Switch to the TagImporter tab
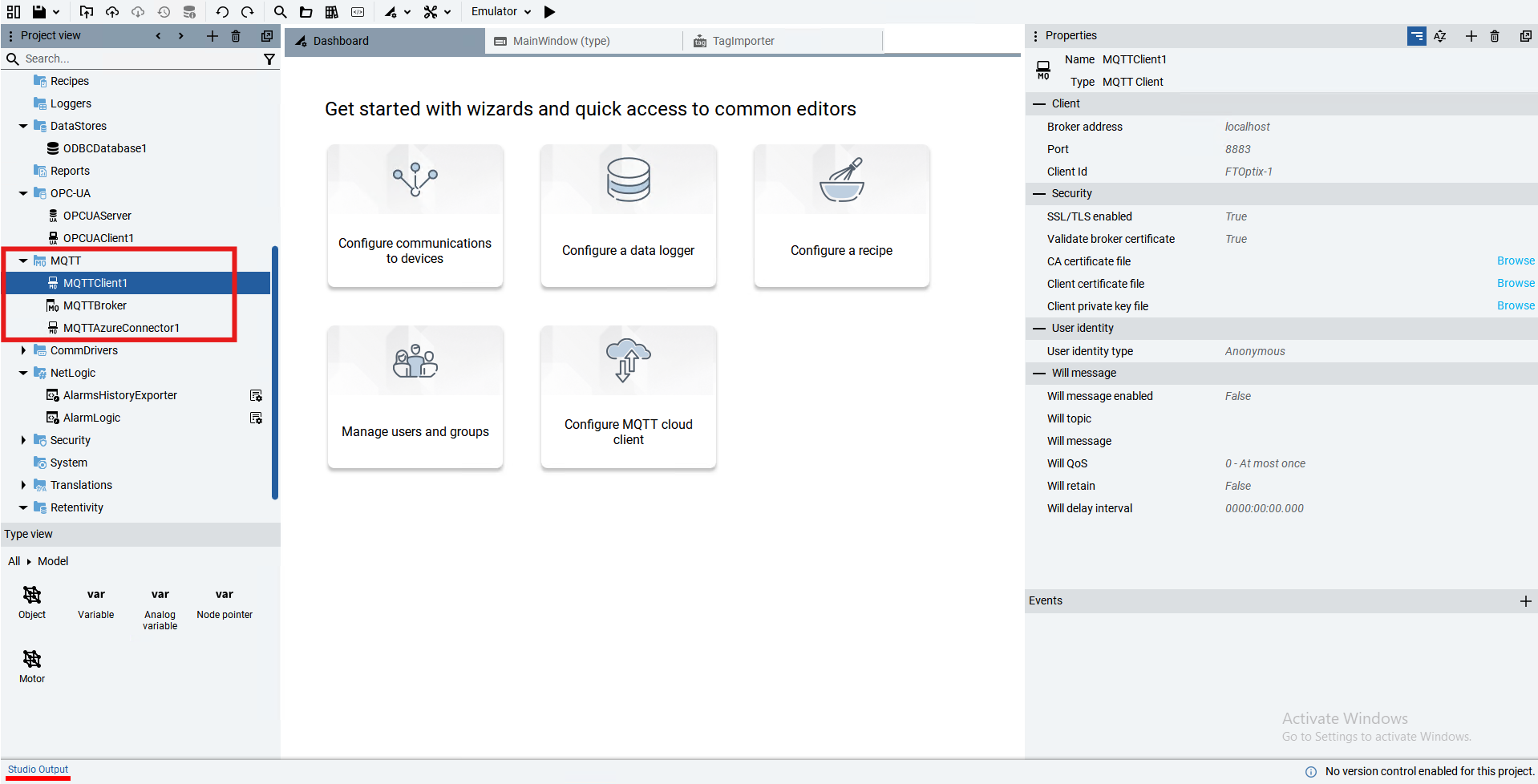The height and width of the screenshot is (784, 1538). pyautogui.click(x=782, y=41)
